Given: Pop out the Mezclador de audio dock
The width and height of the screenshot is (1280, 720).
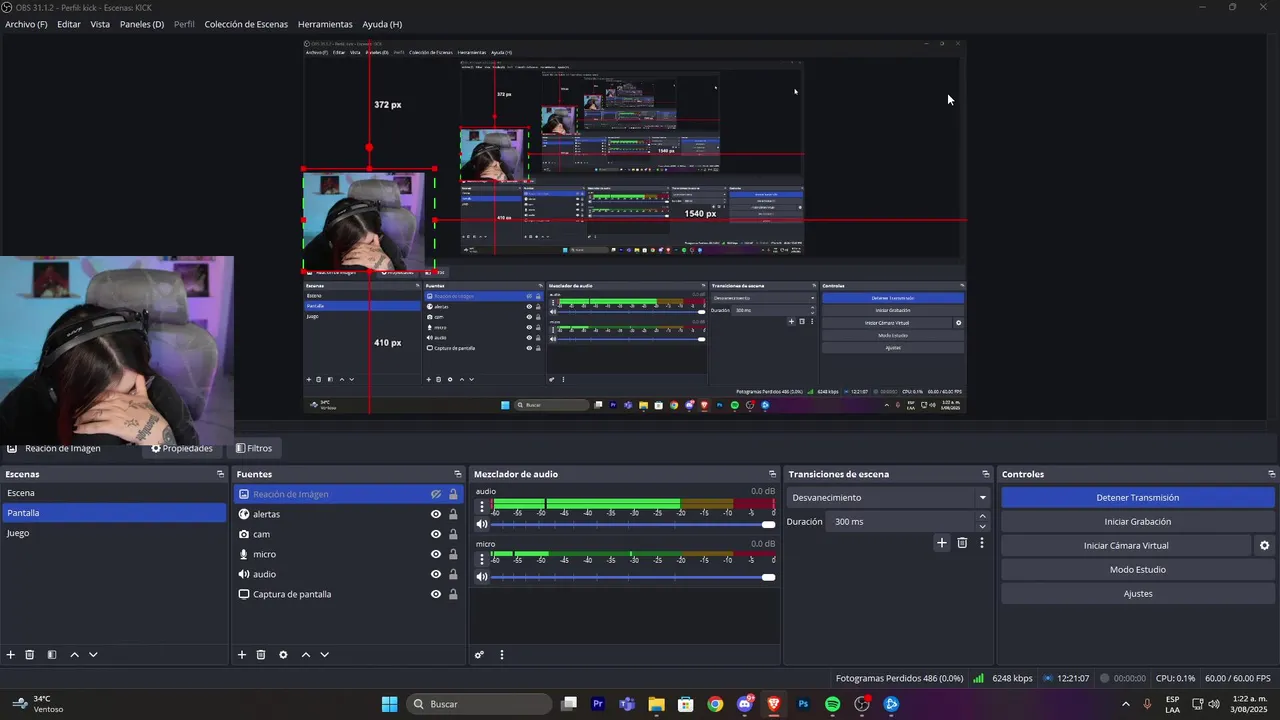Looking at the screenshot, I should click(x=772, y=474).
